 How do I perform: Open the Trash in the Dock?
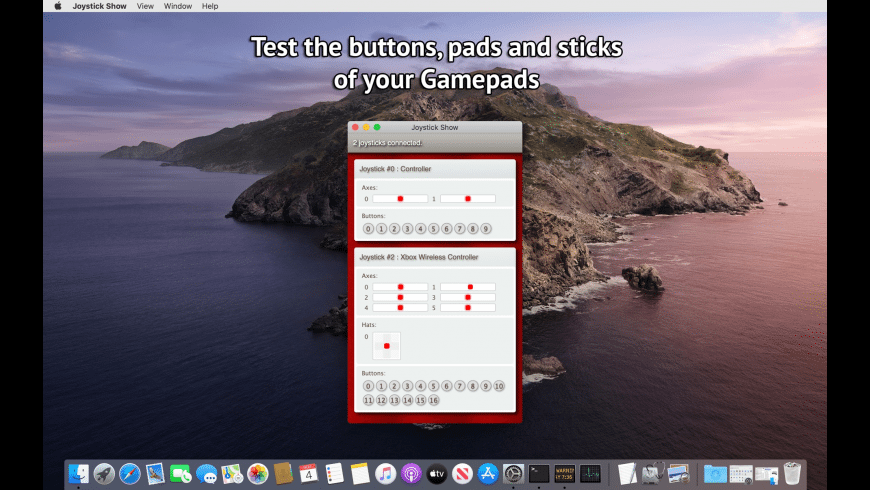(792, 474)
